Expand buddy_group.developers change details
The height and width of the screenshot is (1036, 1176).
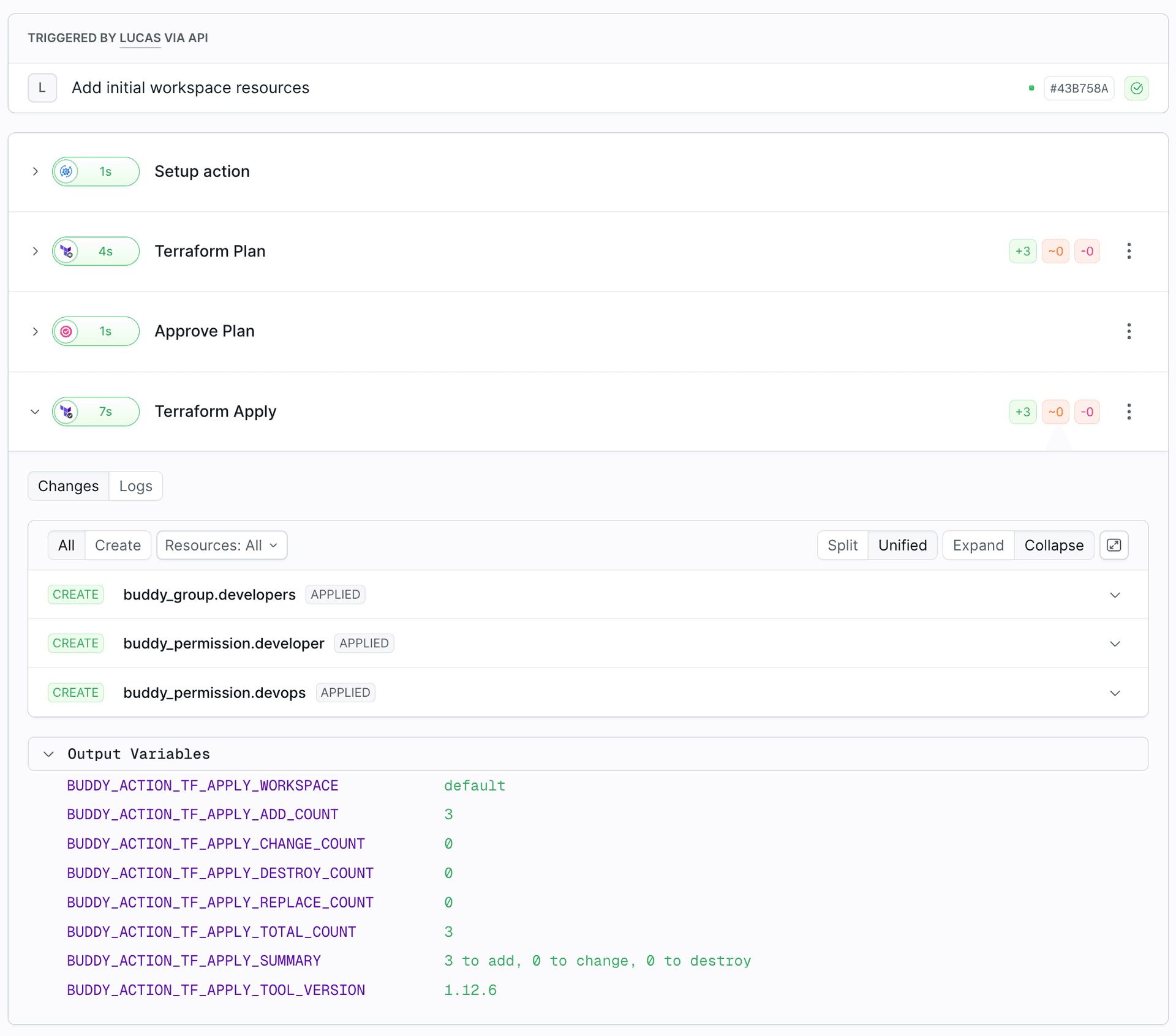1115,595
